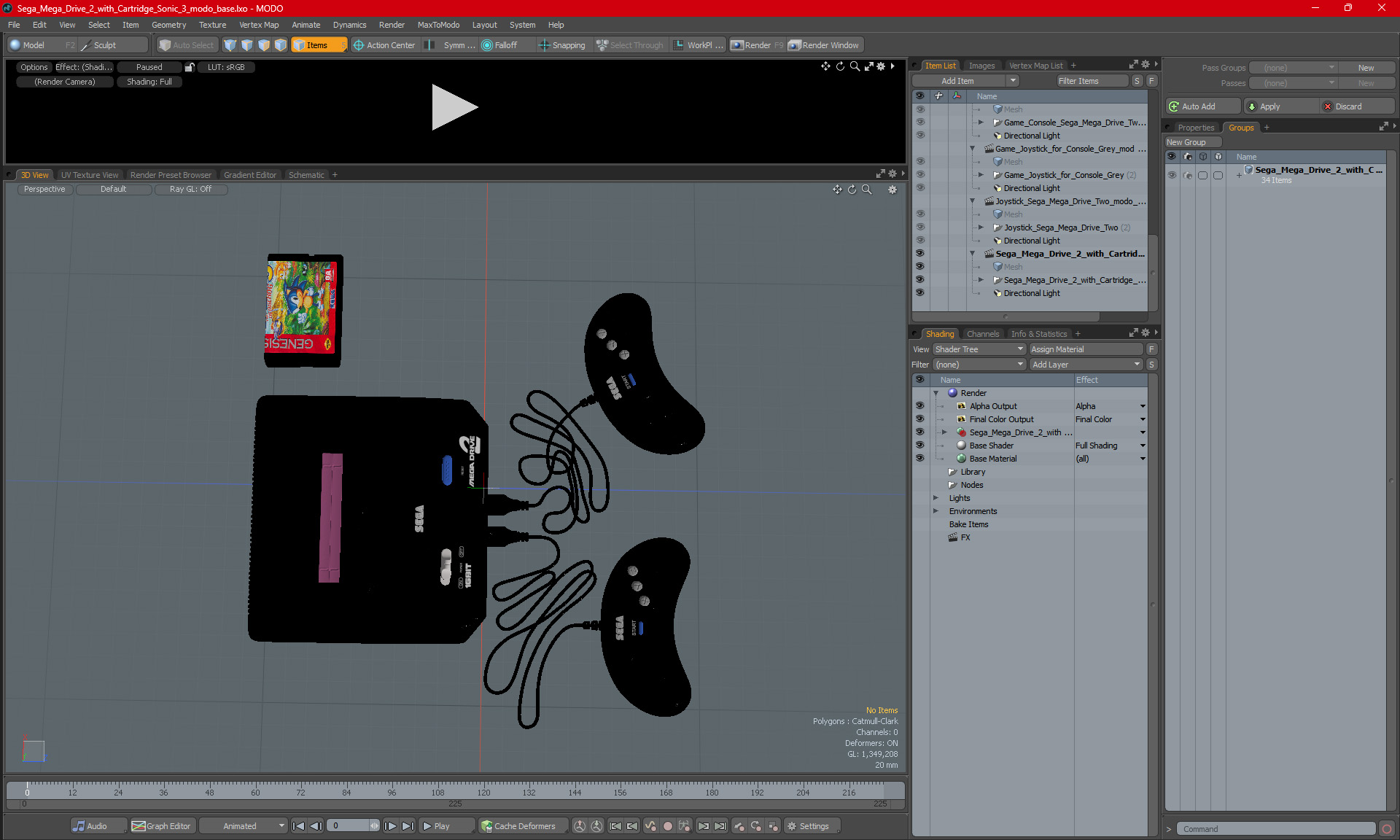Step back one frame

[x=316, y=826]
